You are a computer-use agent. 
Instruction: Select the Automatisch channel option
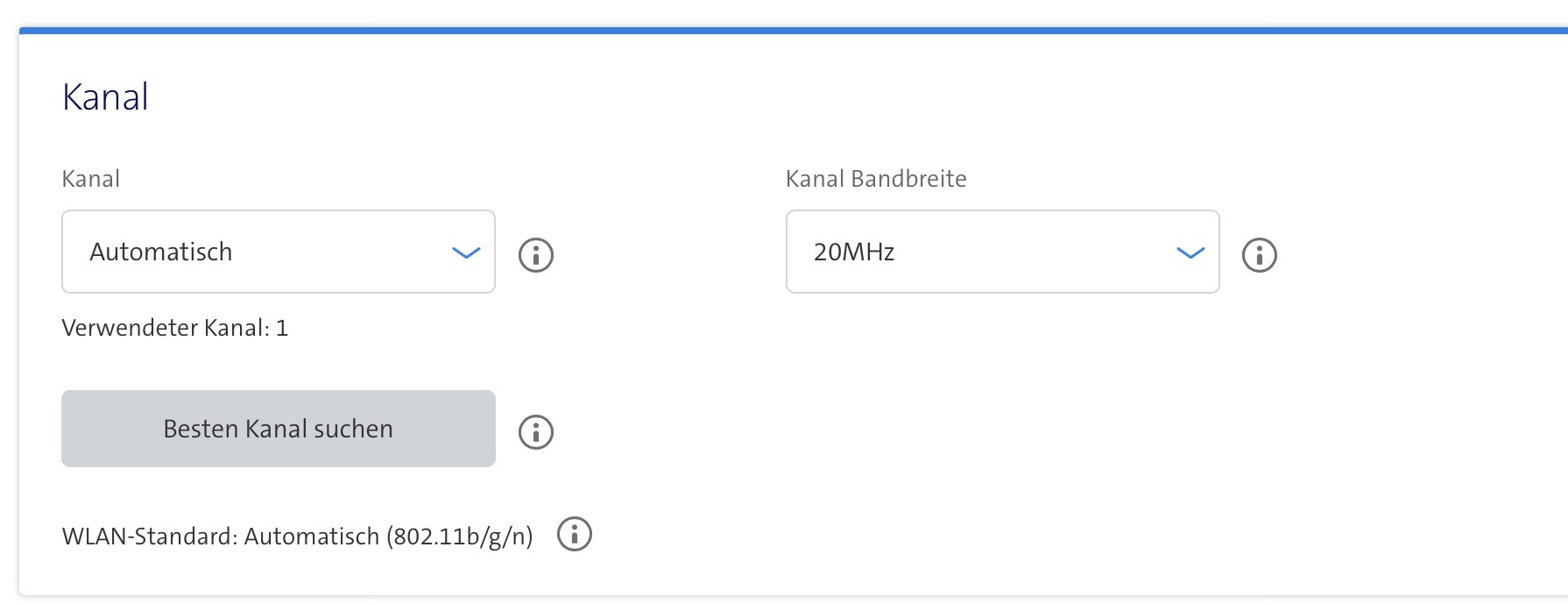tap(162, 252)
